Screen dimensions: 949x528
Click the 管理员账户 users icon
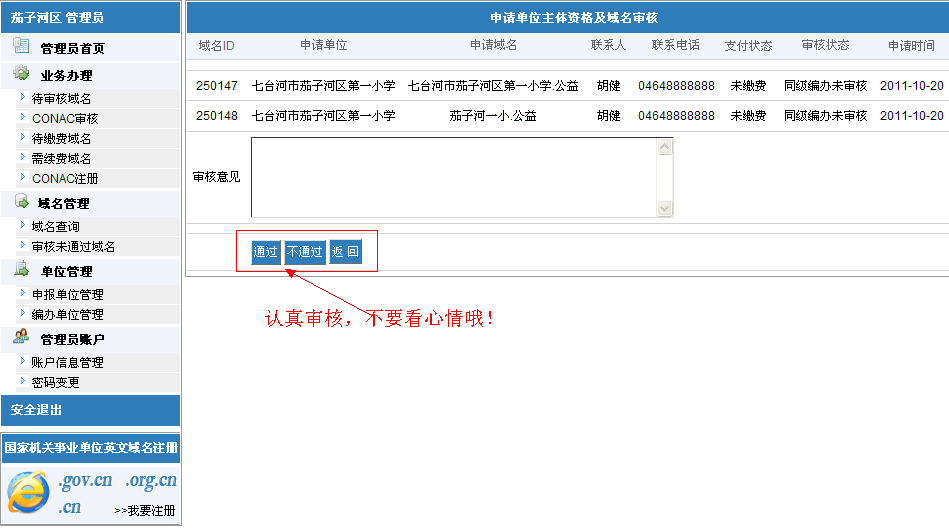pyautogui.click(x=21, y=337)
